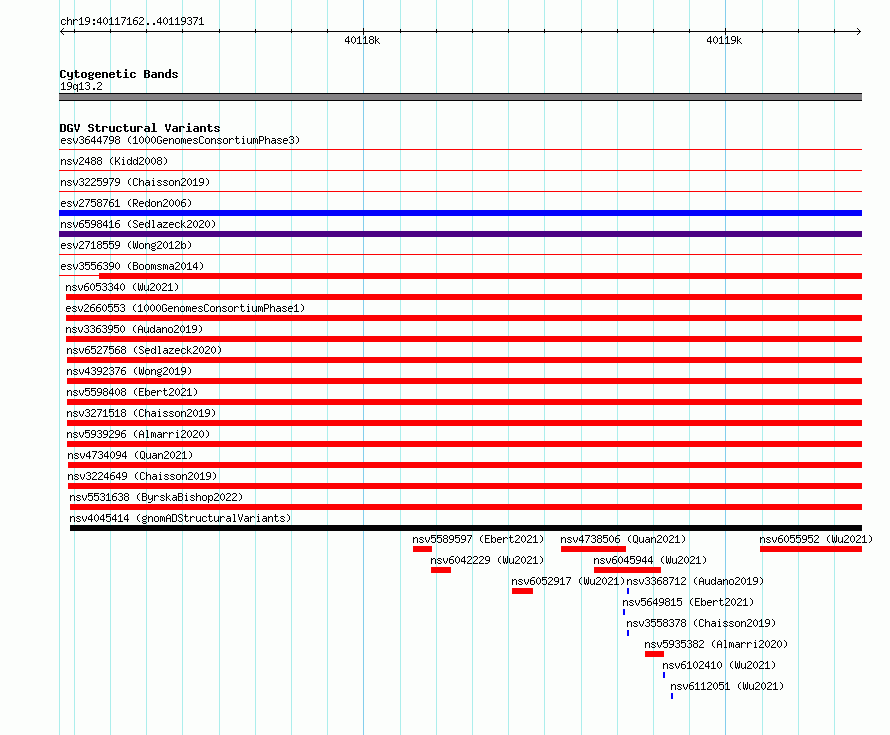
Task: Click nsv5939296 (Almarri2020) label
Action: [138, 434]
